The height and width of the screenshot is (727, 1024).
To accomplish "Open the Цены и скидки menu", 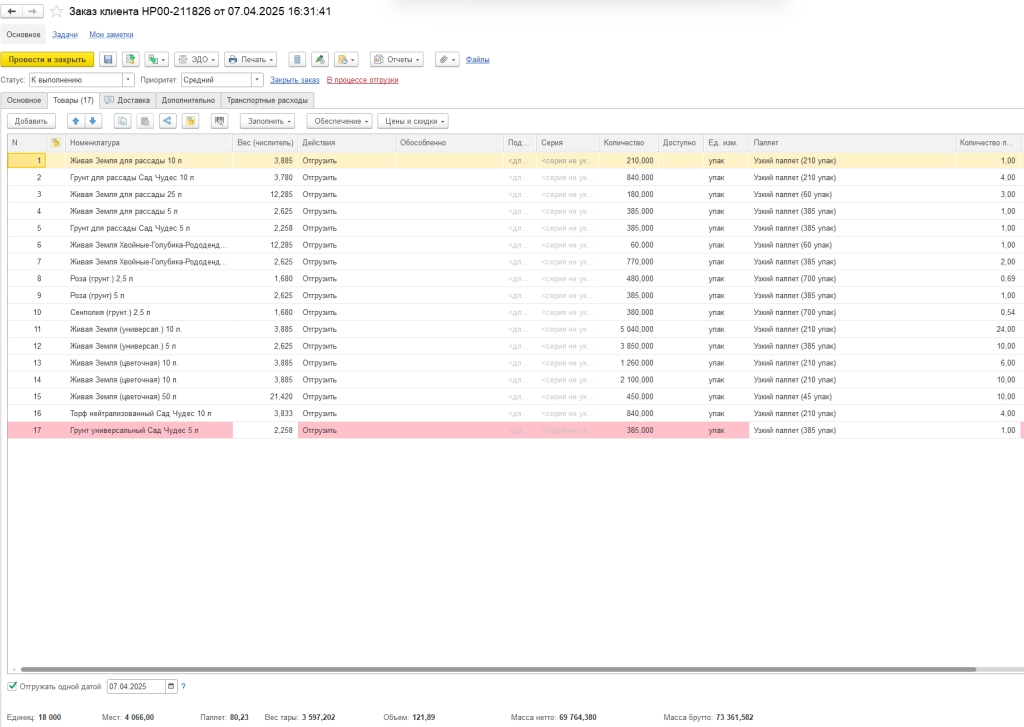I will tap(412, 121).
